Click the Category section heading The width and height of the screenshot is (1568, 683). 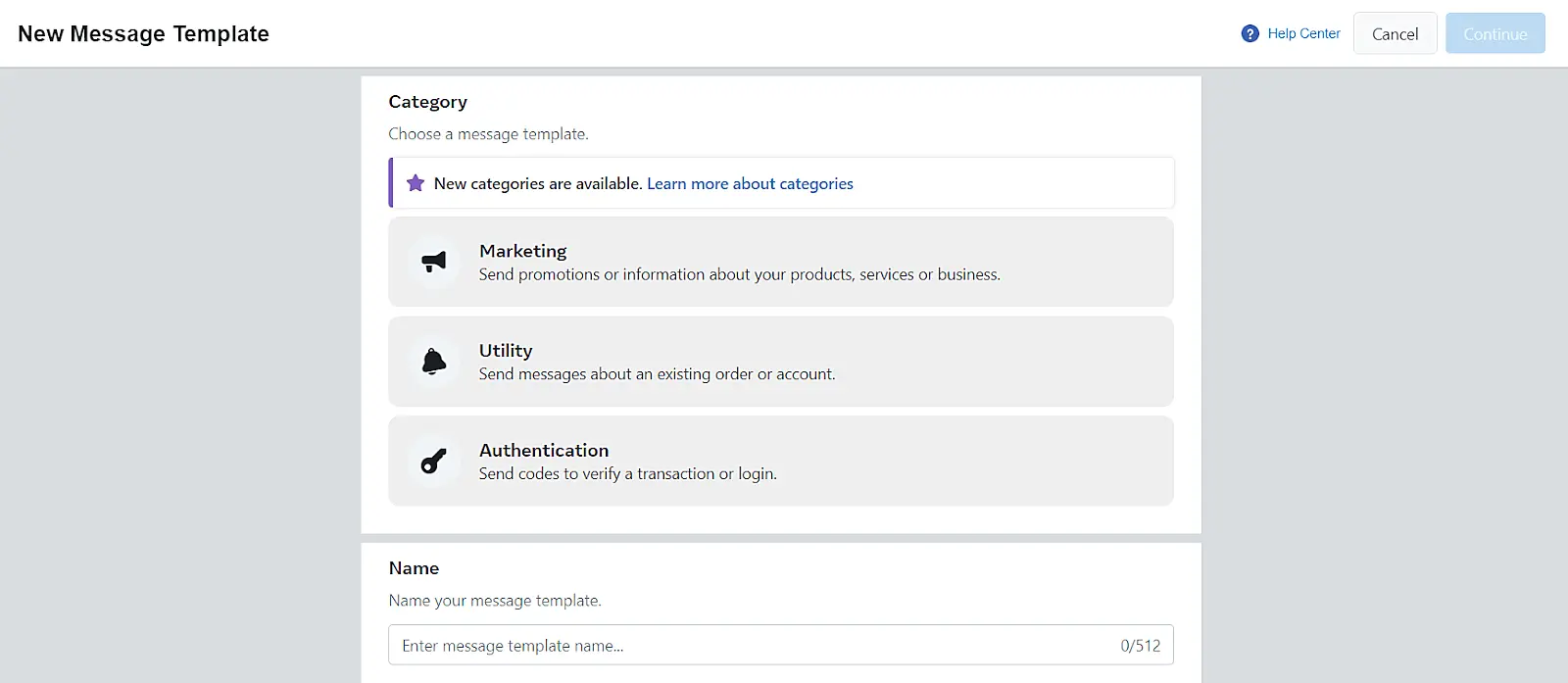pos(427,102)
